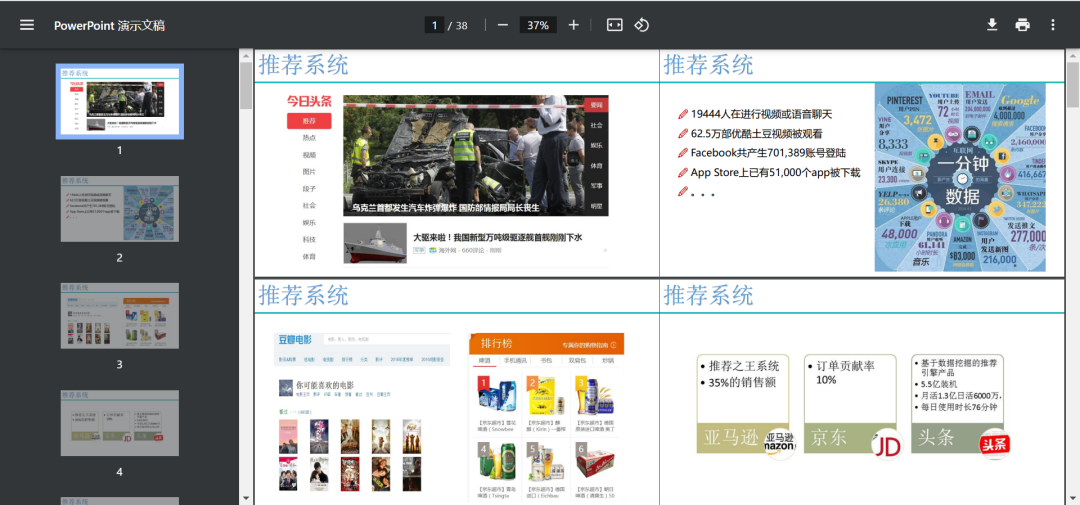
Task: Select the page 2 thumbnail
Action: (119, 209)
